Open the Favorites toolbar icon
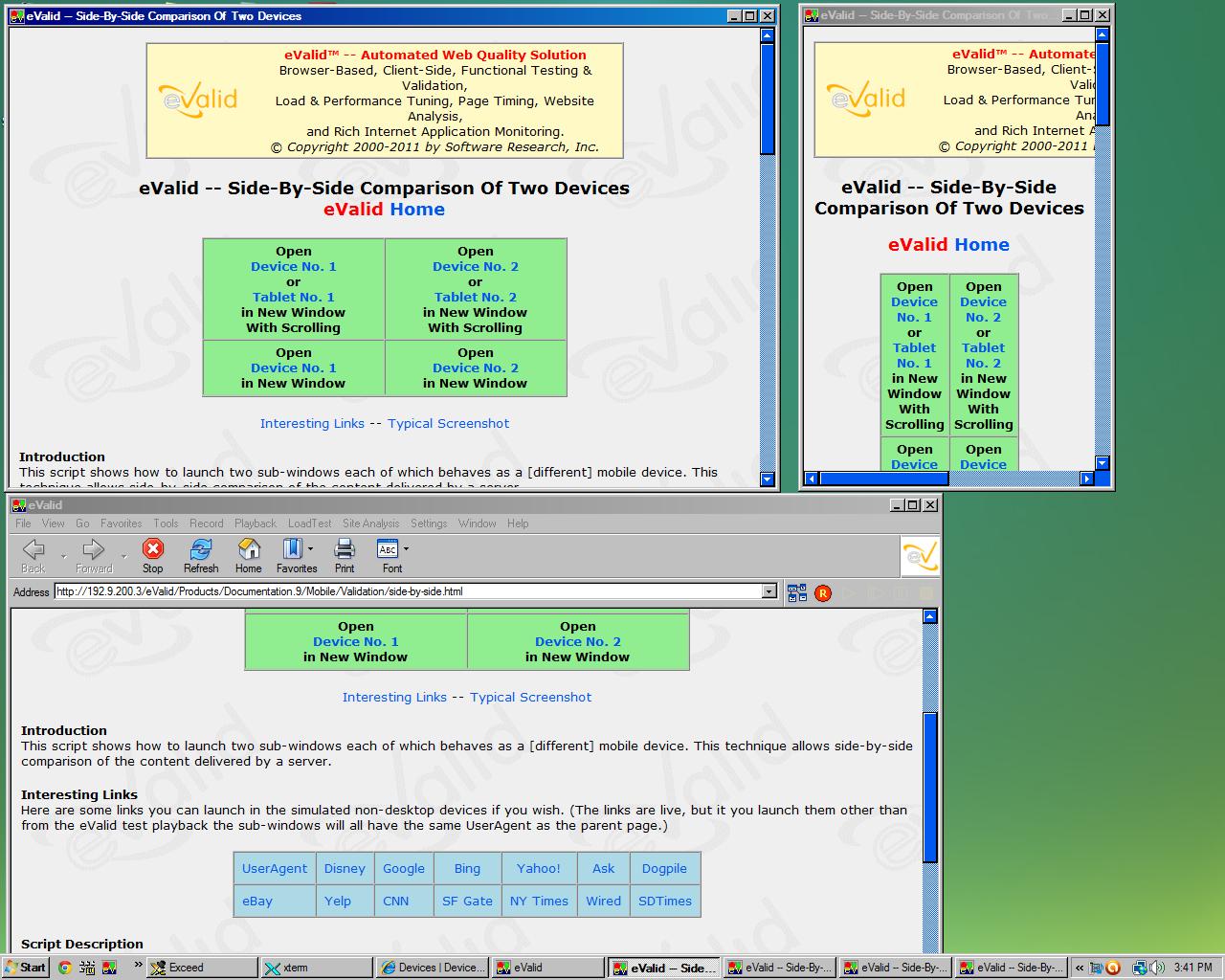This screenshot has width=1225, height=980. (x=292, y=548)
